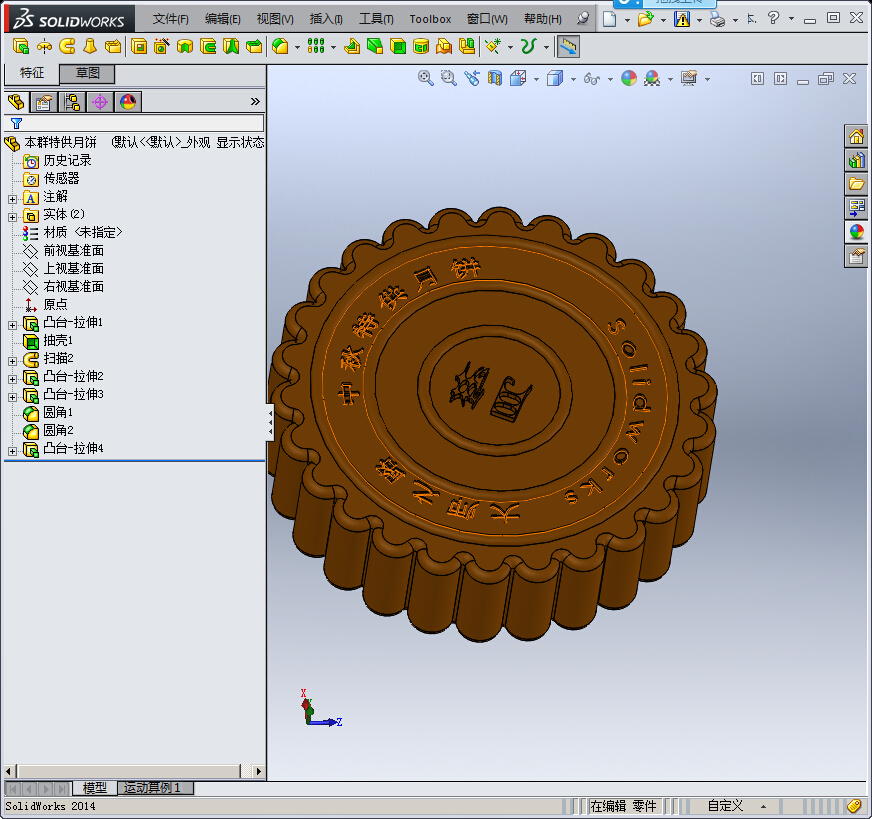Select the Fillet tool
The height and width of the screenshot is (819, 872).
pyautogui.click(x=280, y=47)
